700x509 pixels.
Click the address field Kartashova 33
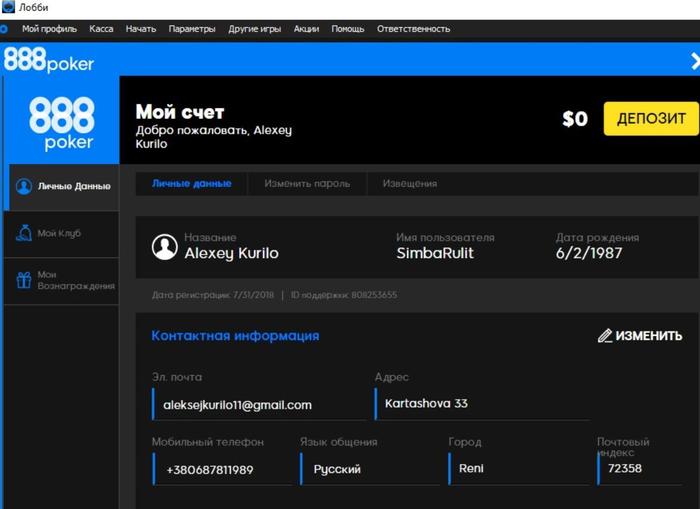click(x=482, y=404)
